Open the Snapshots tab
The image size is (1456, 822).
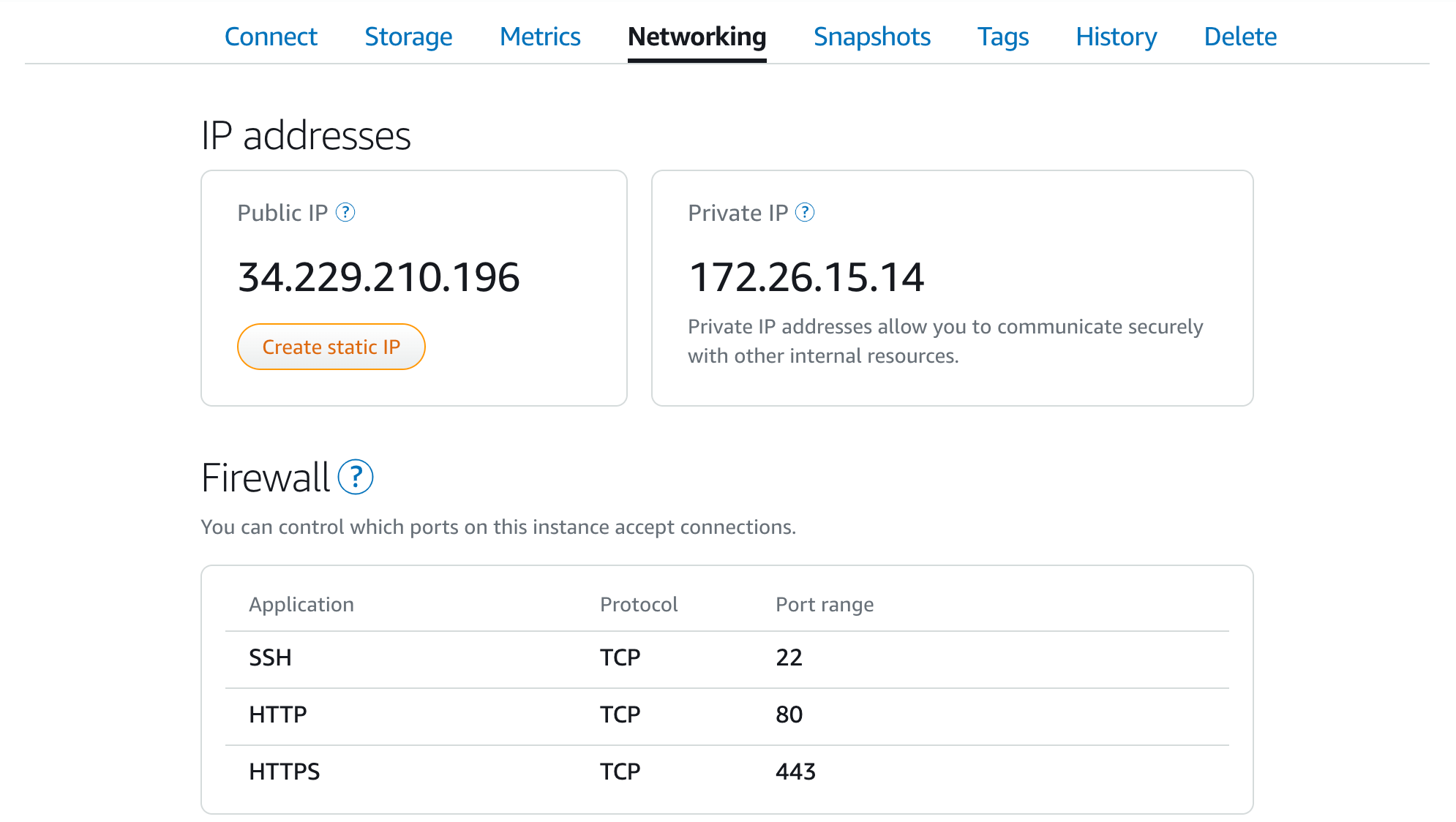(871, 37)
